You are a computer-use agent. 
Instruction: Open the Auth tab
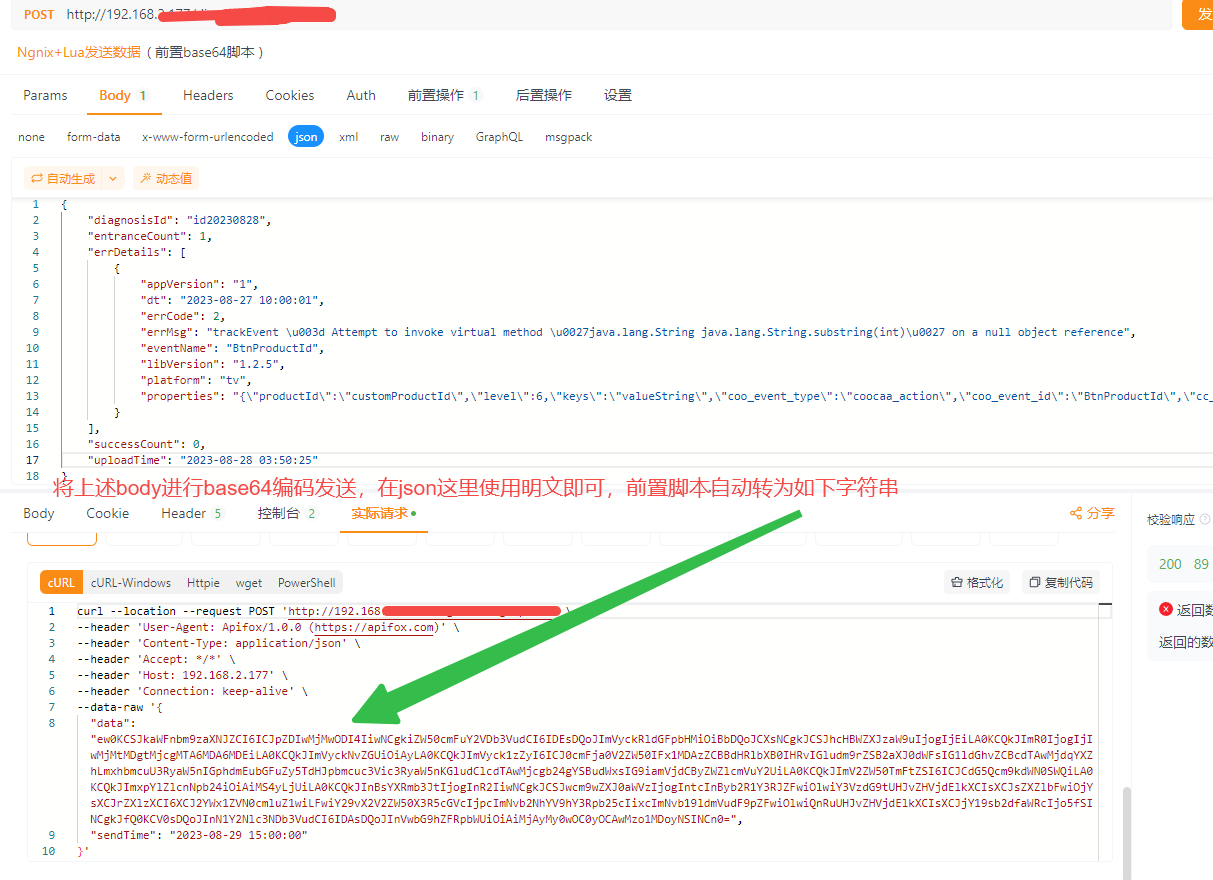361,95
